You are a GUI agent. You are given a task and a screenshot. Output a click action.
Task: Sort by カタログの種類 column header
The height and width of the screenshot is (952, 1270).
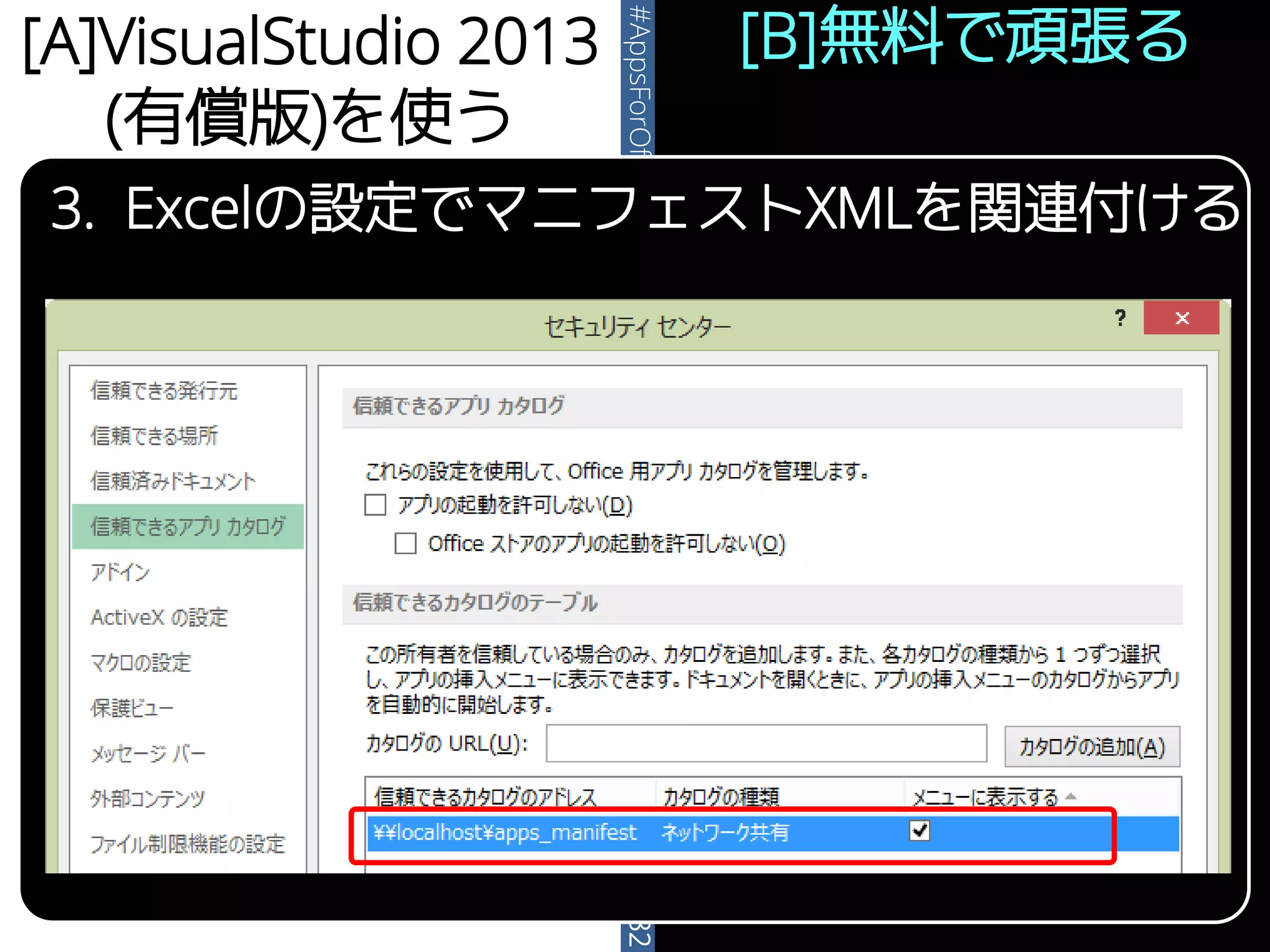point(780,796)
